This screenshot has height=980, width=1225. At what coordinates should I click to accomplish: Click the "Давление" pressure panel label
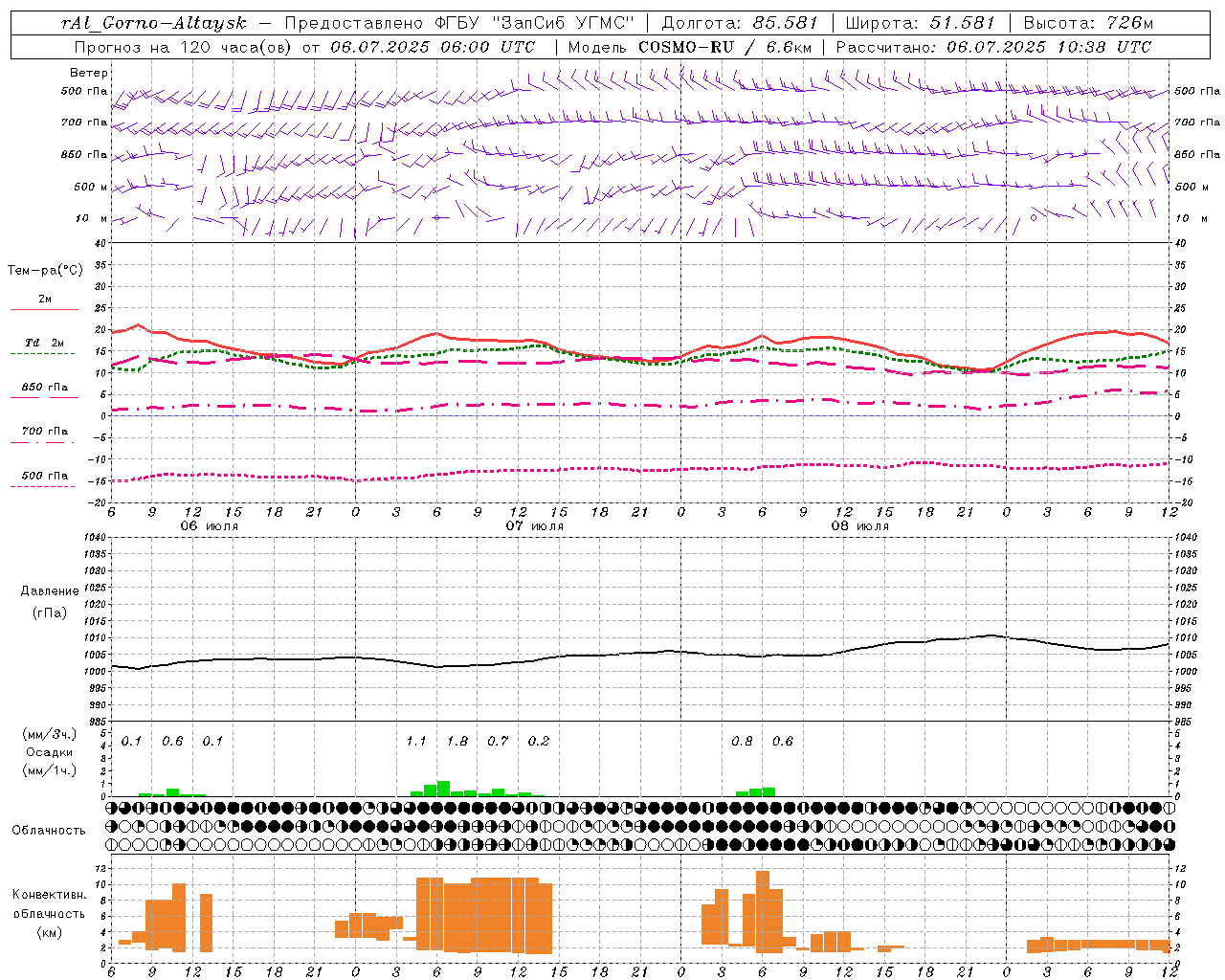pos(48,591)
